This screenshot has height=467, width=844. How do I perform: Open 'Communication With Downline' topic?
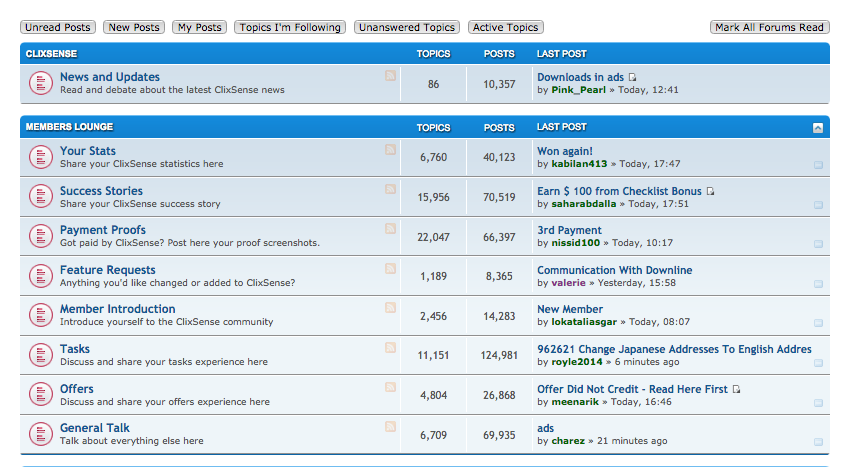click(615, 270)
